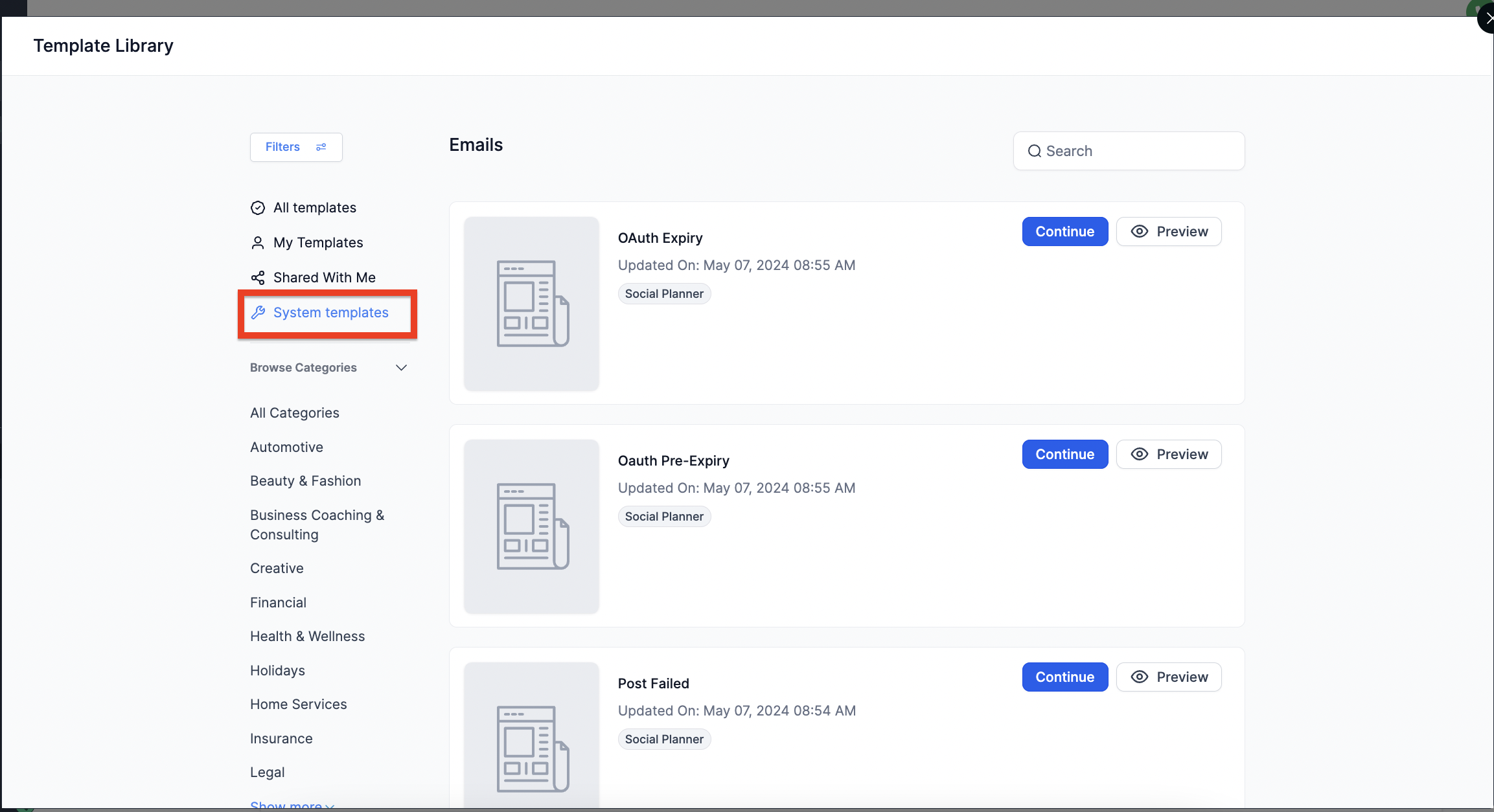Continue with the Post Failed template
Image resolution: width=1494 pixels, height=812 pixels.
click(1064, 677)
